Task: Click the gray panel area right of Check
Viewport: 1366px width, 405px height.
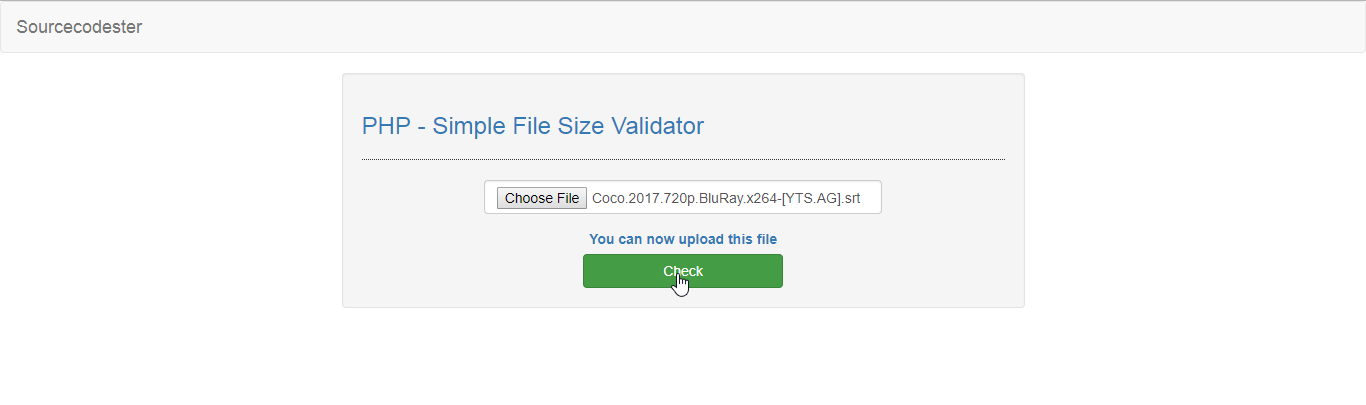Action: [900, 271]
